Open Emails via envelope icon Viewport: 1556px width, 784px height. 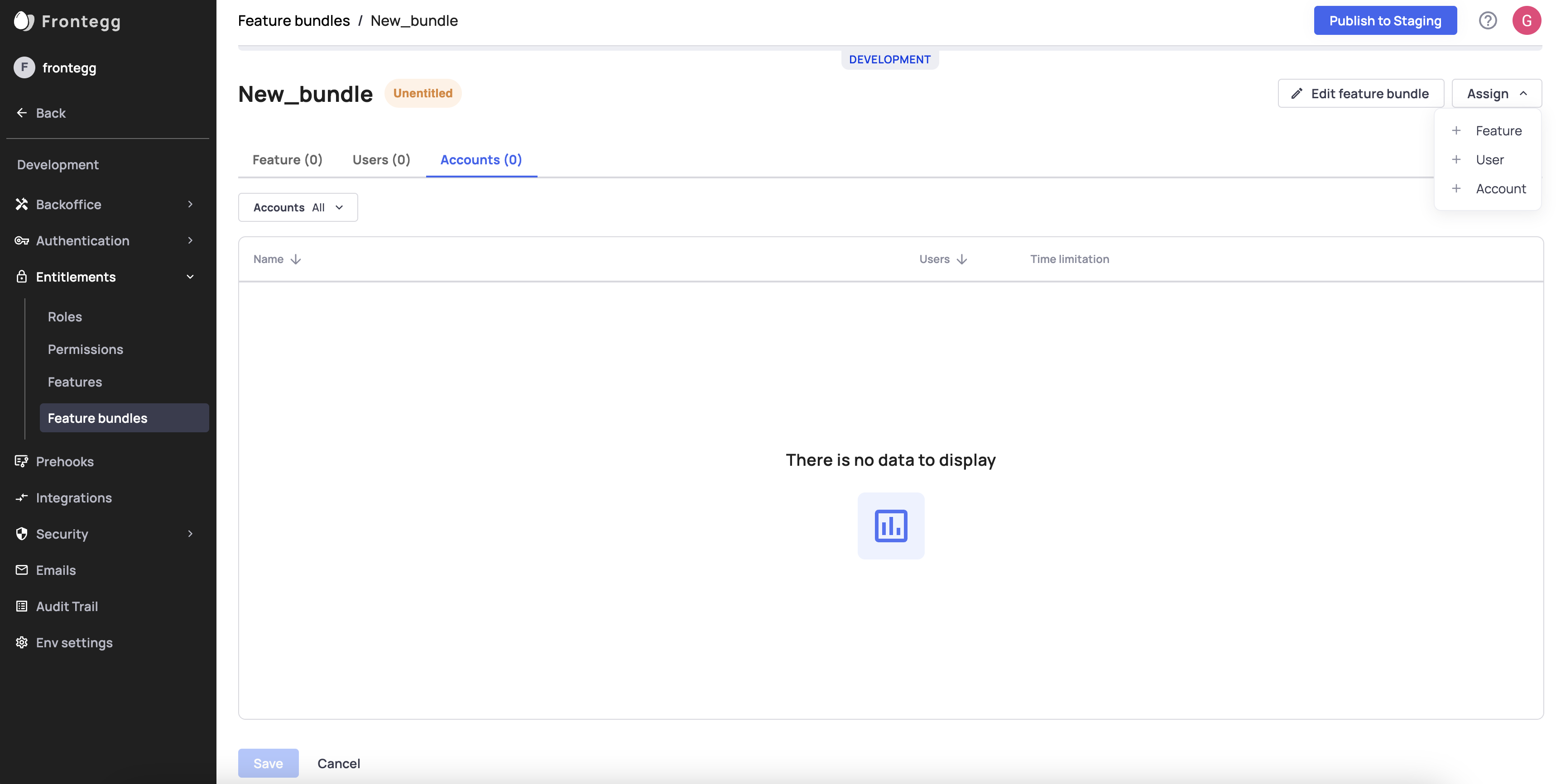click(x=22, y=569)
